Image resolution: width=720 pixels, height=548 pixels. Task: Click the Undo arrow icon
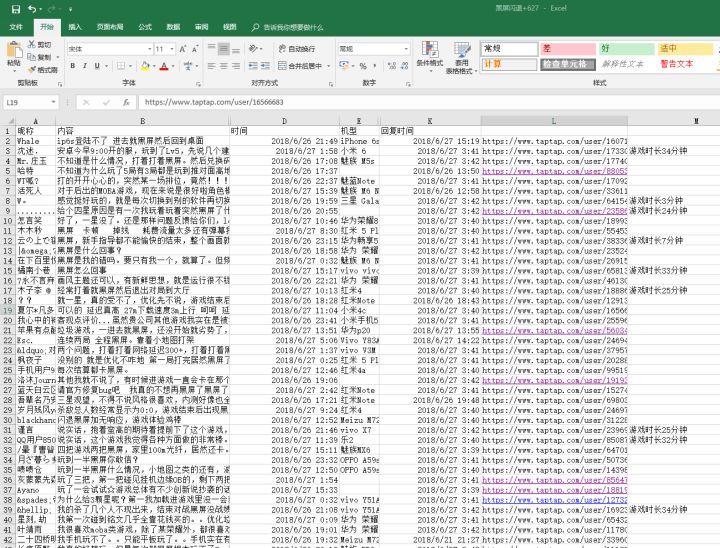[x=31, y=9]
